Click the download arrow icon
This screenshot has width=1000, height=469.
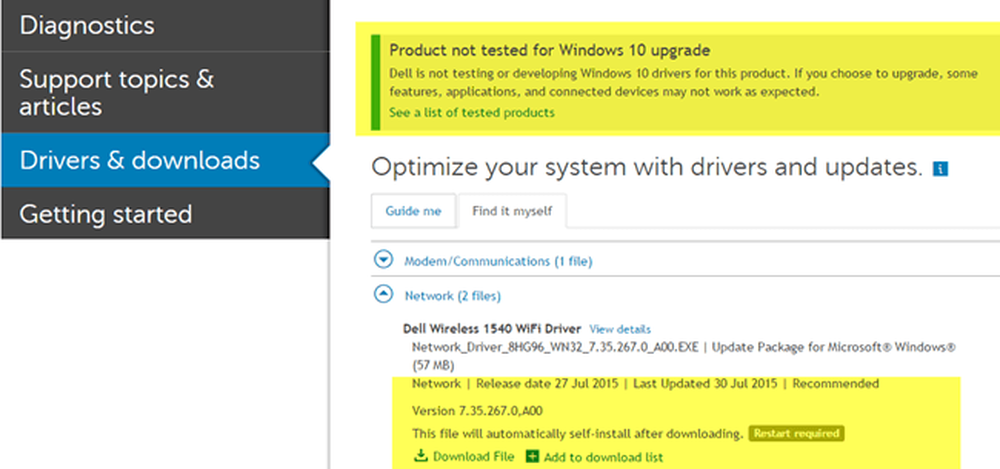tap(420, 456)
